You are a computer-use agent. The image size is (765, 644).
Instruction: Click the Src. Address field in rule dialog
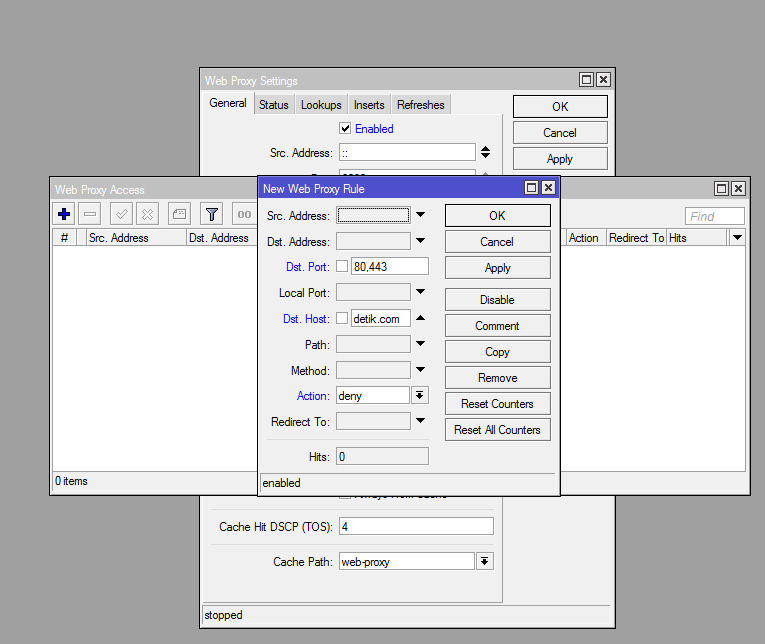click(373, 215)
